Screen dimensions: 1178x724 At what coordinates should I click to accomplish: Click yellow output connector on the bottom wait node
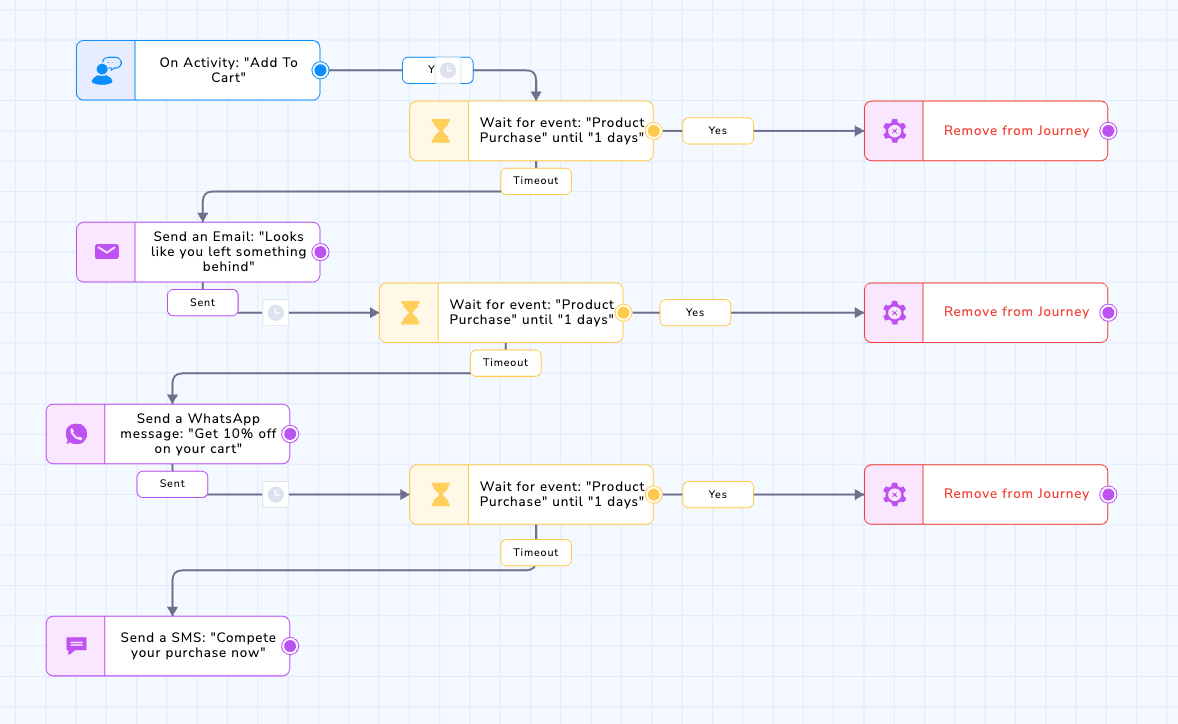point(654,494)
